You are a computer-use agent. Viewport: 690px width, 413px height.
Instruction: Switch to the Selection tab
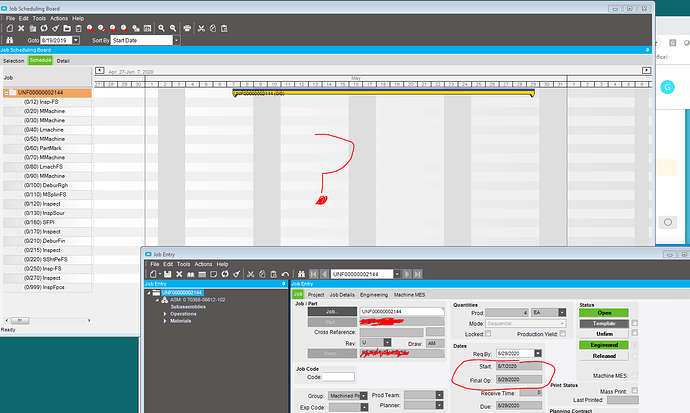(13, 61)
